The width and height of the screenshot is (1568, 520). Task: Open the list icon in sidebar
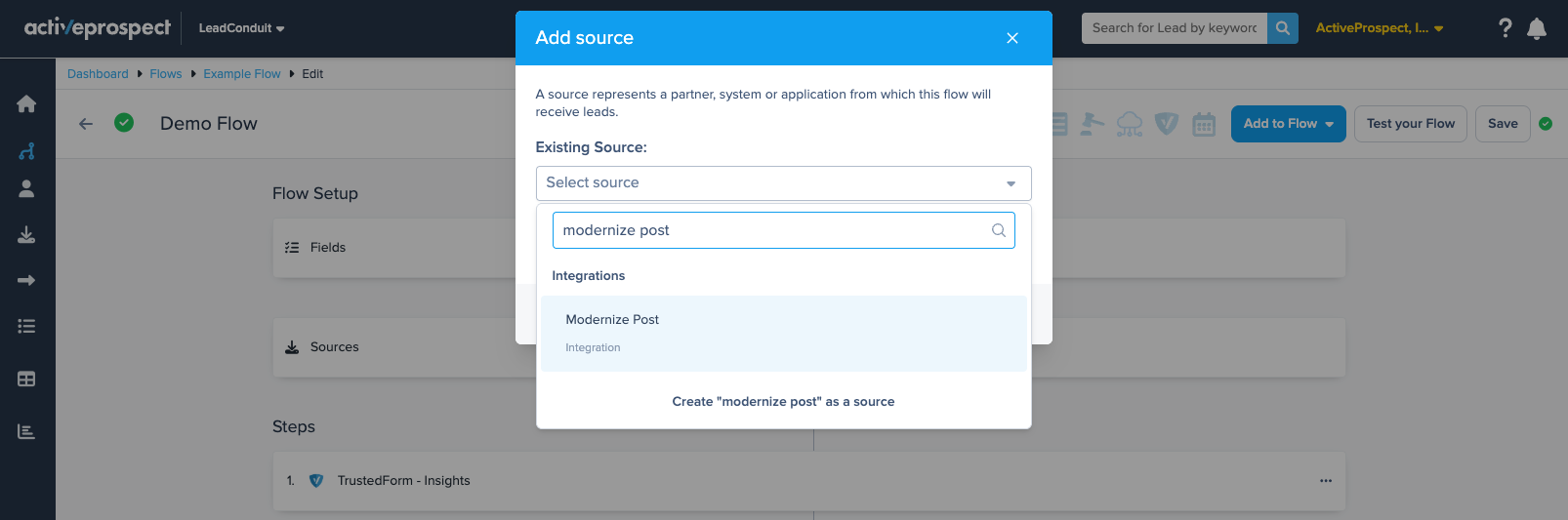pyautogui.click(x=26, y=327)
